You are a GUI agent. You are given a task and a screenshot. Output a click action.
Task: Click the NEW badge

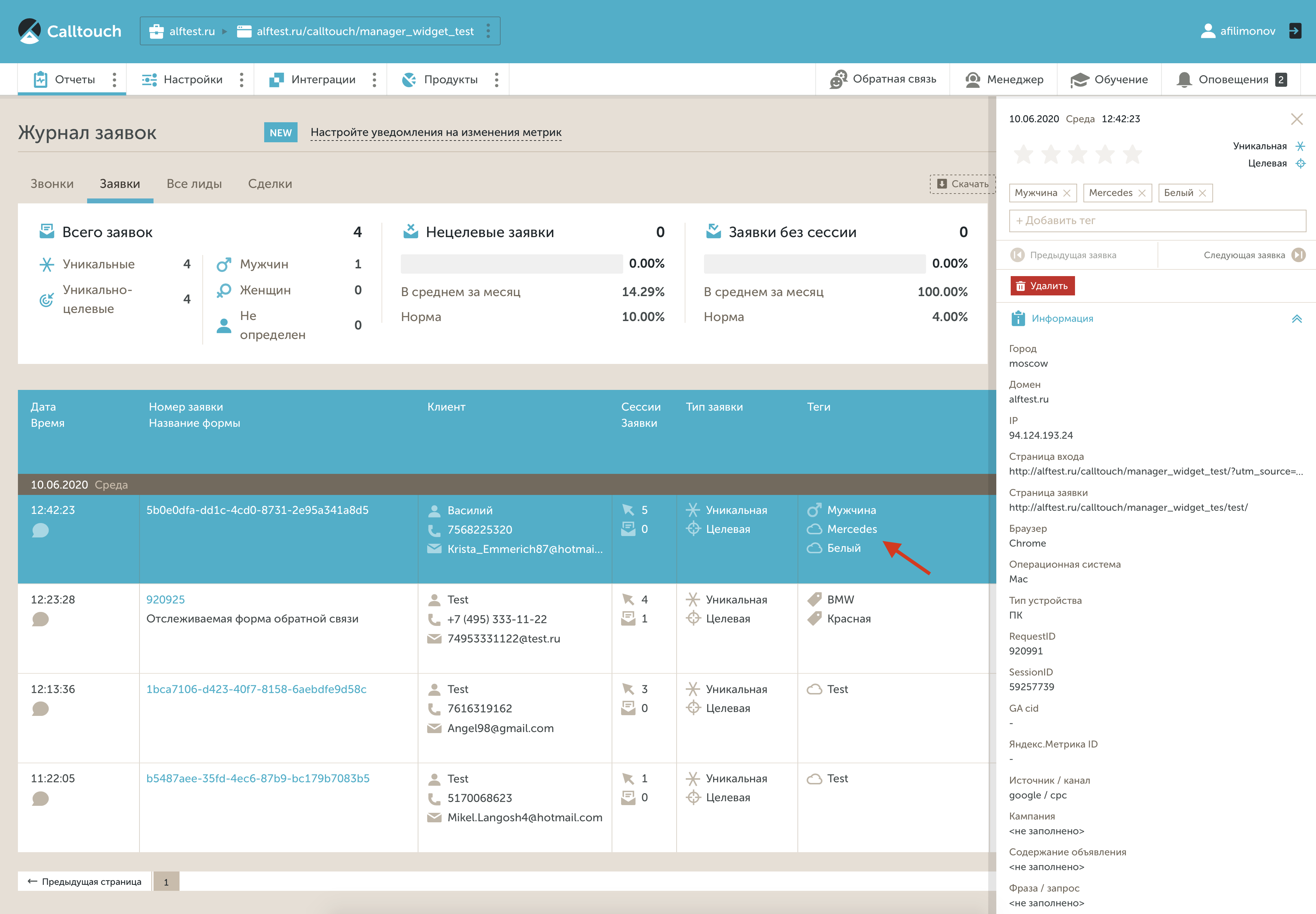(x=281, y=132)
